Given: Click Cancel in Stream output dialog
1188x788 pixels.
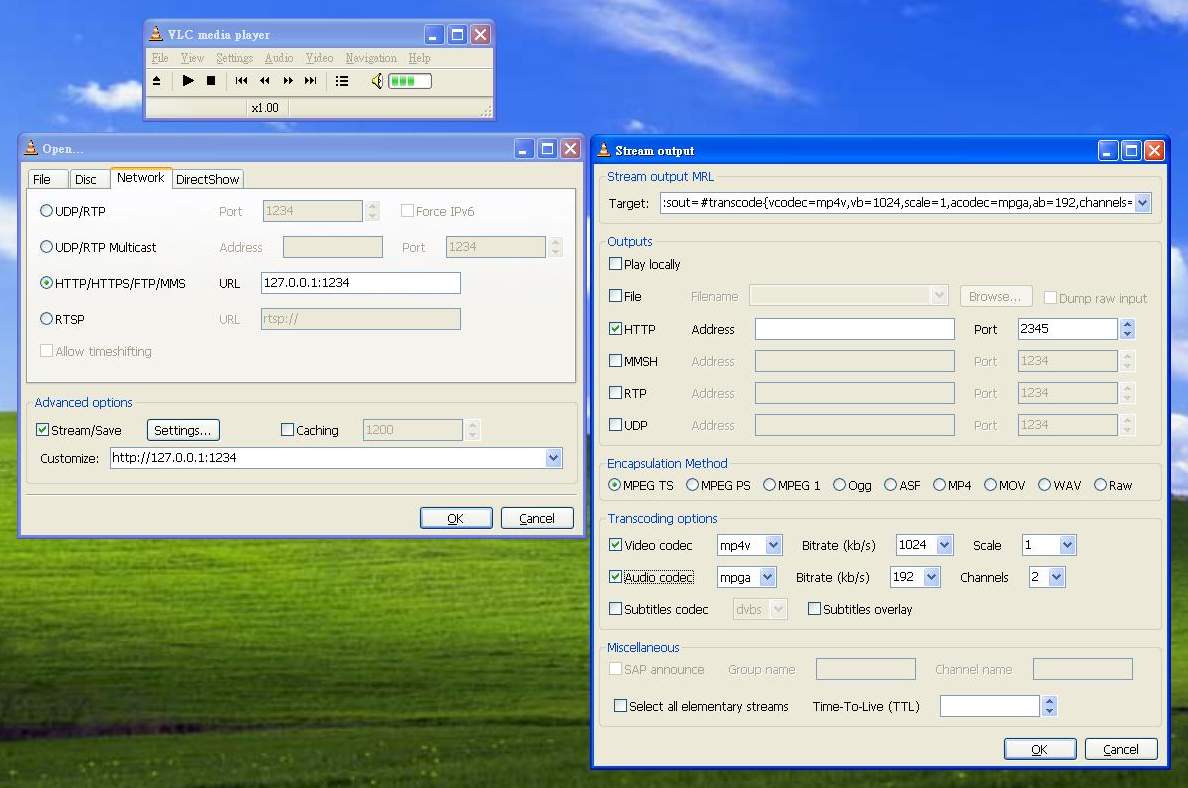Looking at the screenshot, I should (x=1120, y=749).
